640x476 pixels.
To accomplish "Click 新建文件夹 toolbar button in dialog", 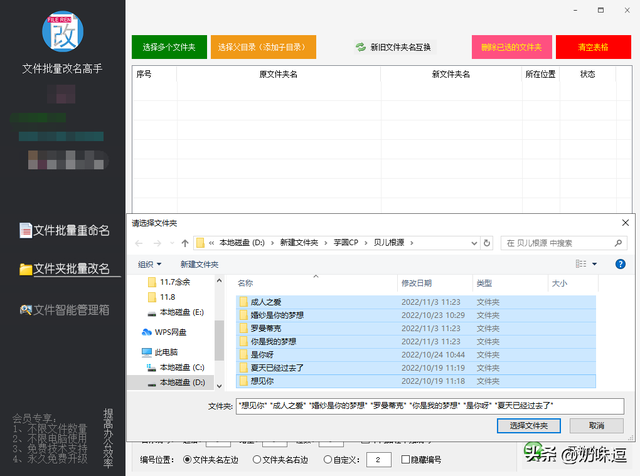I will tap(200, 265).
